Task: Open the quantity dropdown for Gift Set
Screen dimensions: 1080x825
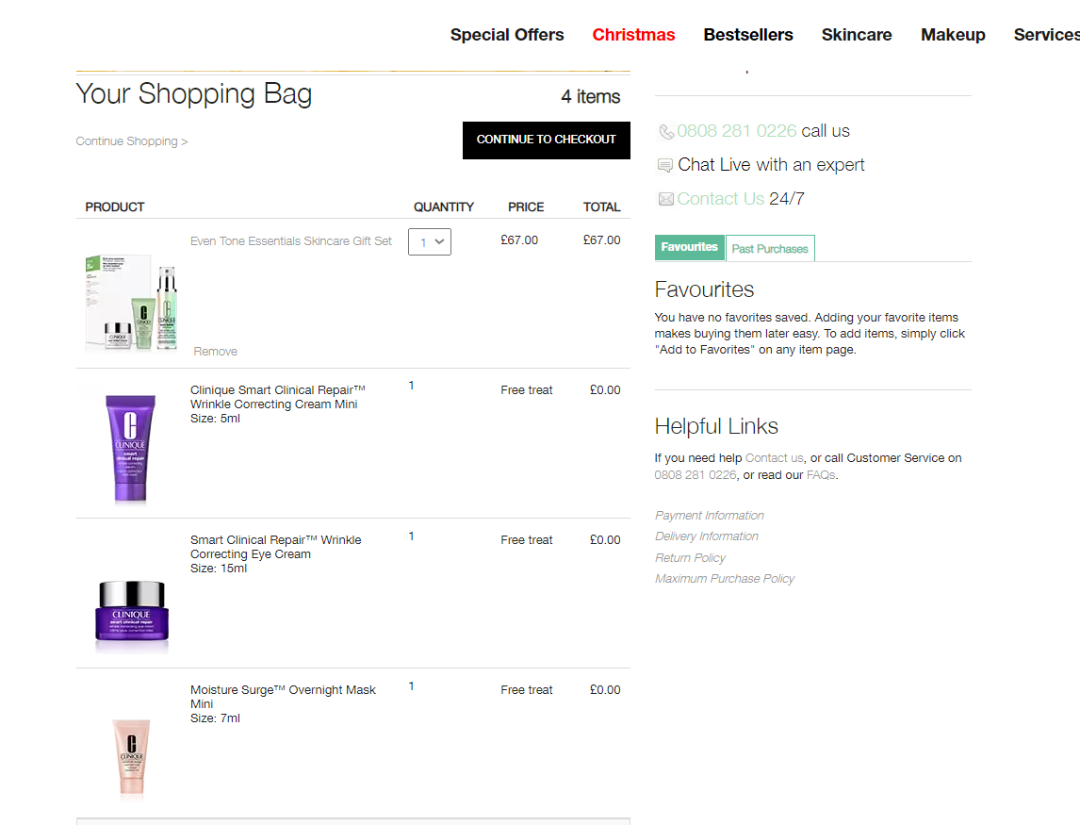Action: pos(429,242)
